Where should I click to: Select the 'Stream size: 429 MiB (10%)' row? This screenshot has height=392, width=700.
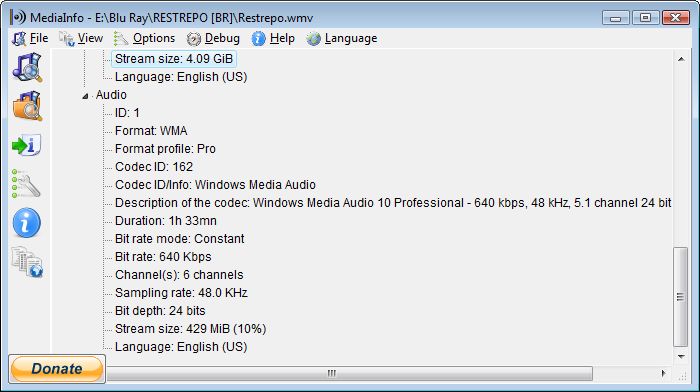(x=190, y=329)
